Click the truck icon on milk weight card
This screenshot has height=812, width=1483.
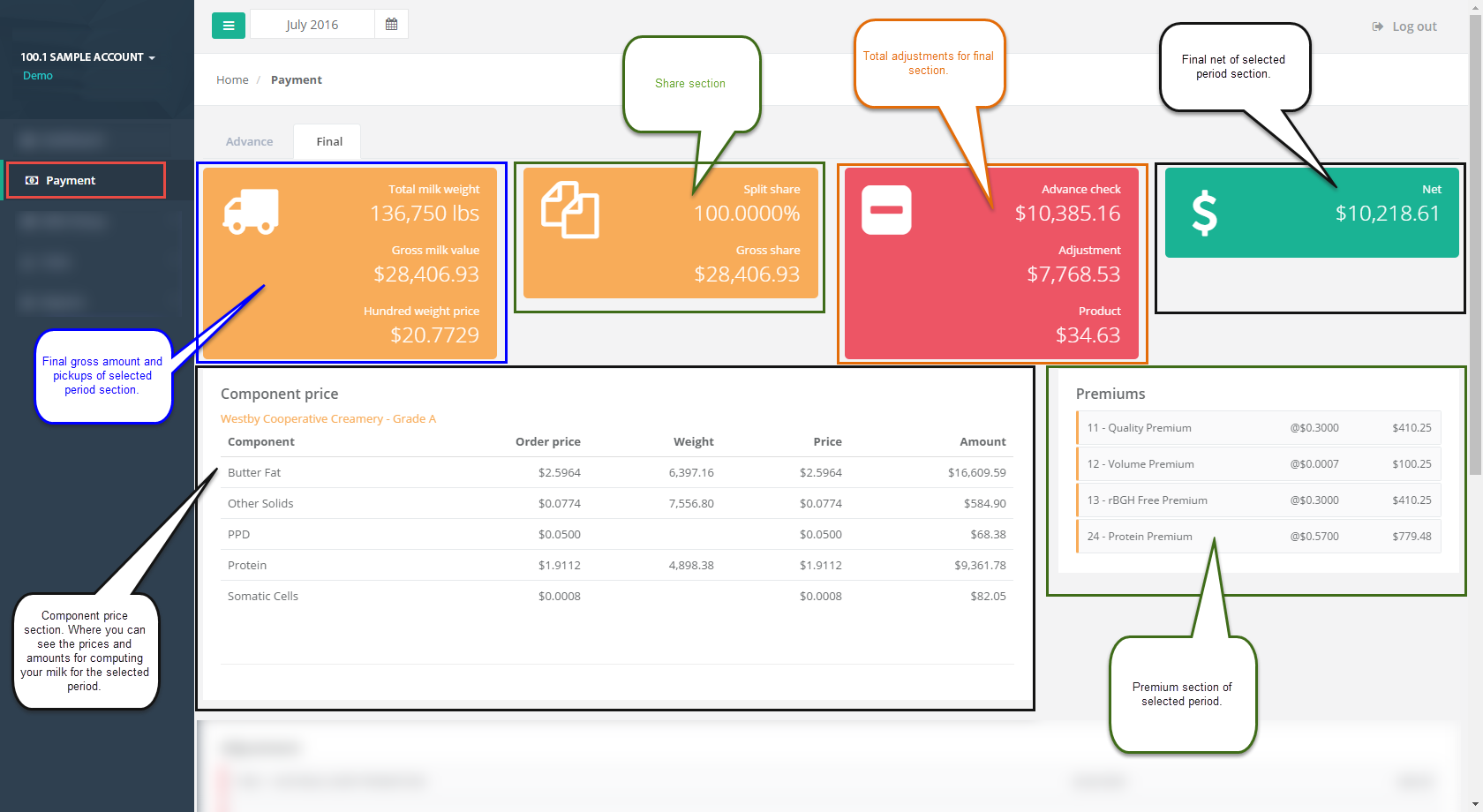(x=252, y=212)
